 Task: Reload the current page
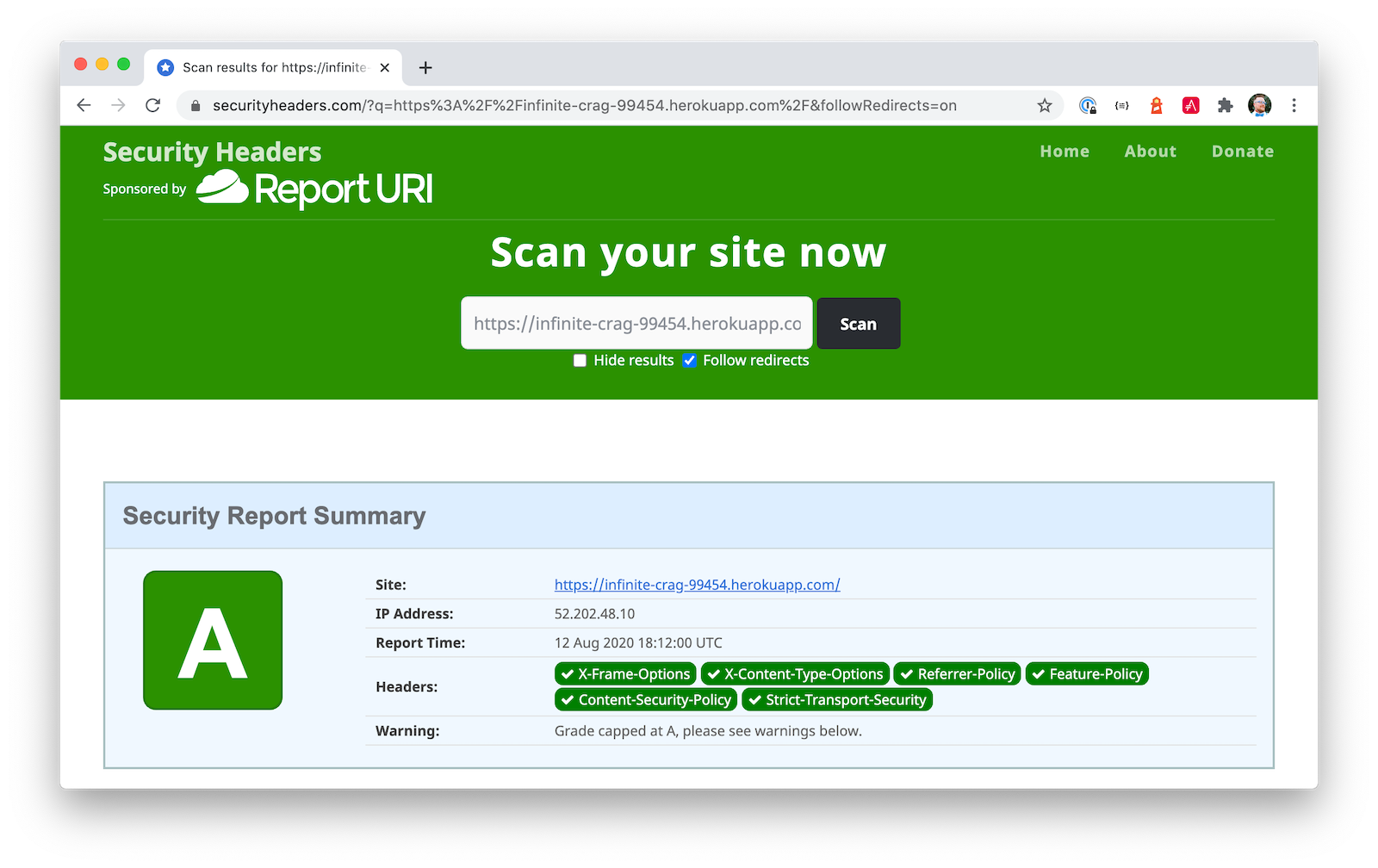pyautogui.click(x=153, y=106)
